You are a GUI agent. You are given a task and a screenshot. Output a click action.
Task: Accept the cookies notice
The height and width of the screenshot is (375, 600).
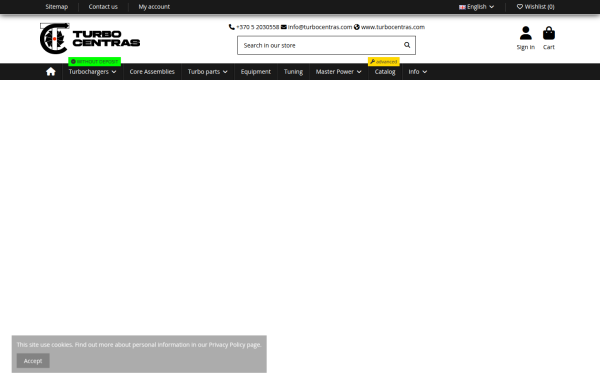tap(33, 361)
